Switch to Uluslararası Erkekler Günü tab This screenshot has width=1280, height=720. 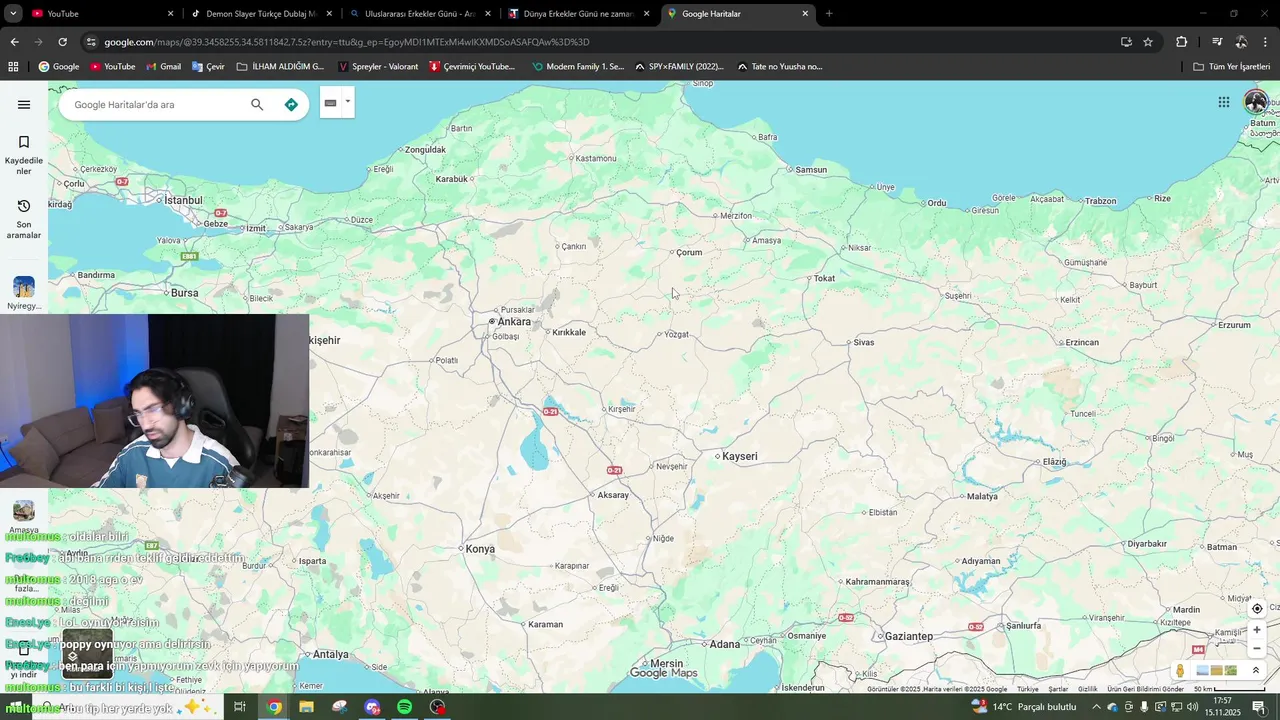pyautogui.click(x=418, y=14)
